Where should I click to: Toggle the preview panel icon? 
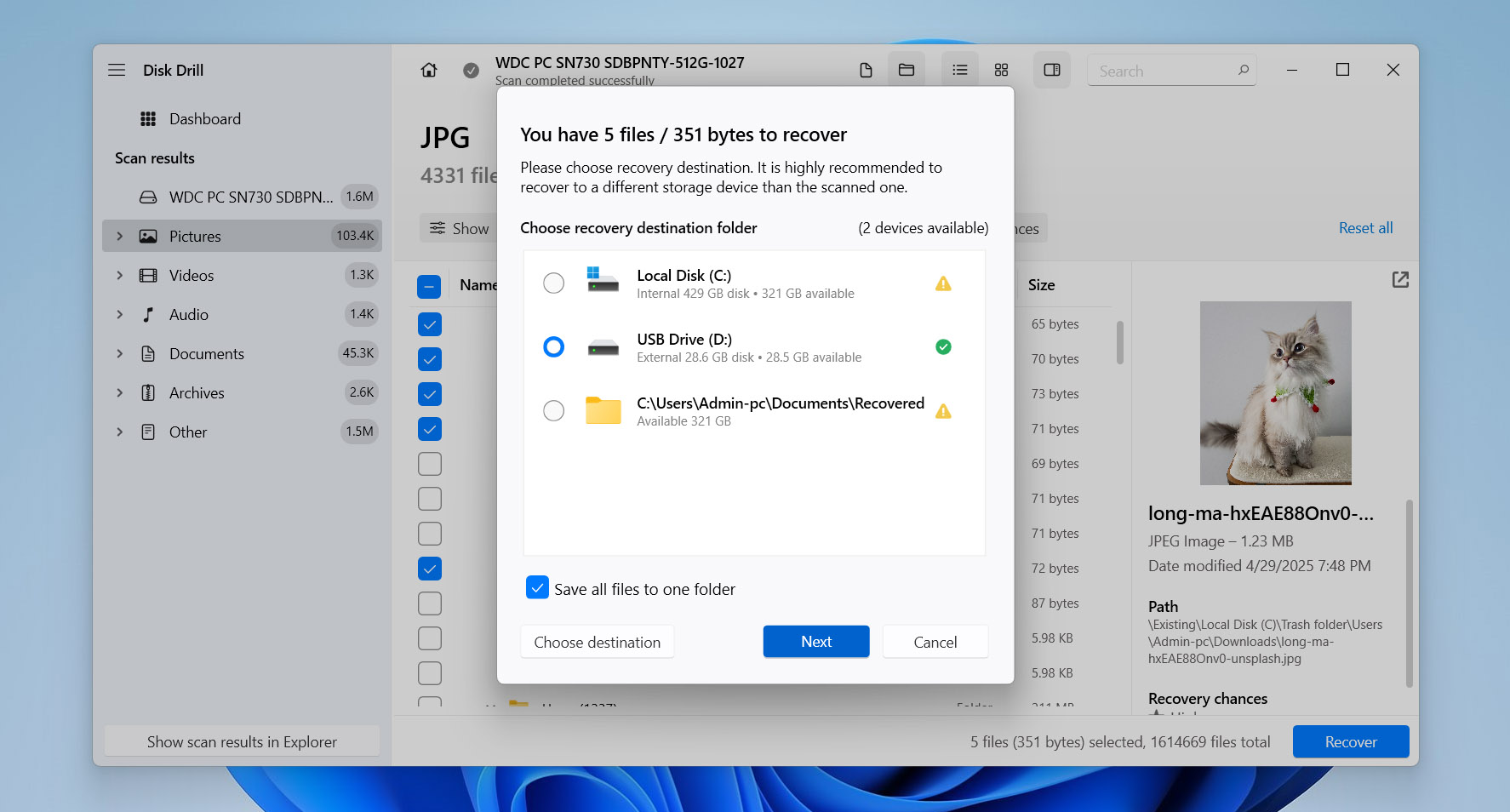(1052, 70)
